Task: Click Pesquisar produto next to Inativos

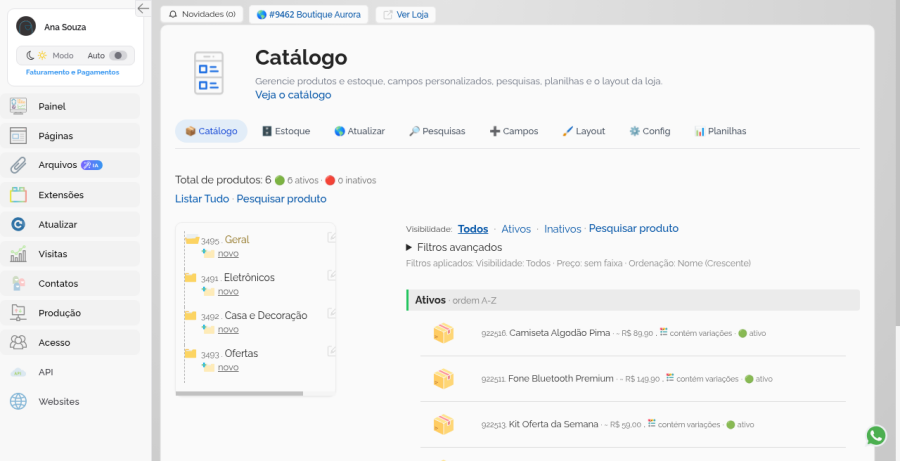Action: pos(634,228)
